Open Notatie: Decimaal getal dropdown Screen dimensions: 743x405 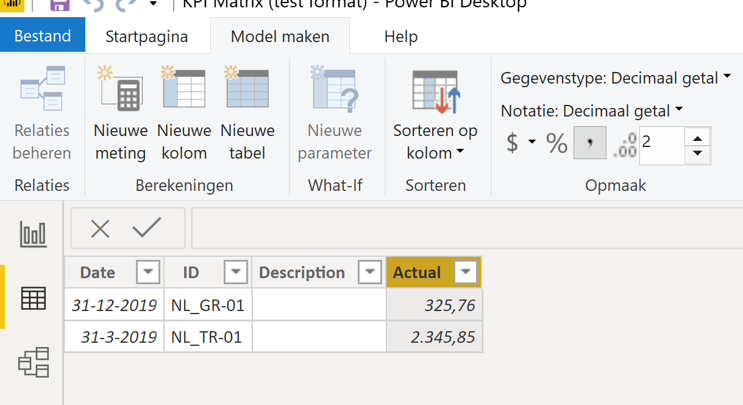coord(591,111)
